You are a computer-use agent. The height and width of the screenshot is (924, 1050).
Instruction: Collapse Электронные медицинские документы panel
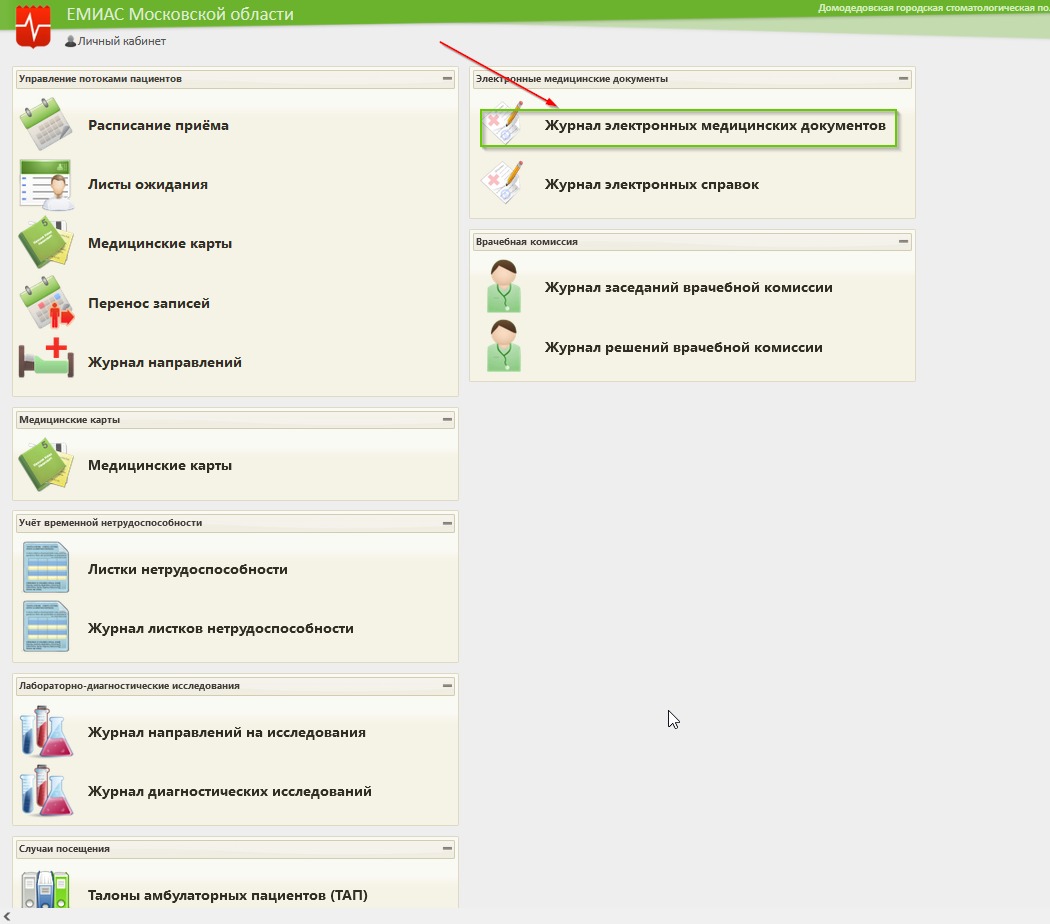coord(903,78)
